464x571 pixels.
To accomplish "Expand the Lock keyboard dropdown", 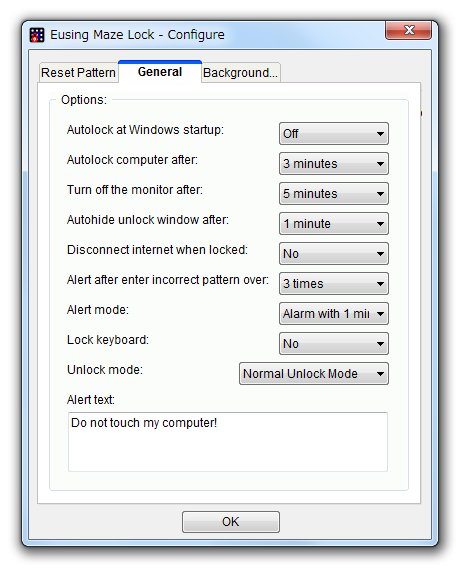I will point(334,343).
